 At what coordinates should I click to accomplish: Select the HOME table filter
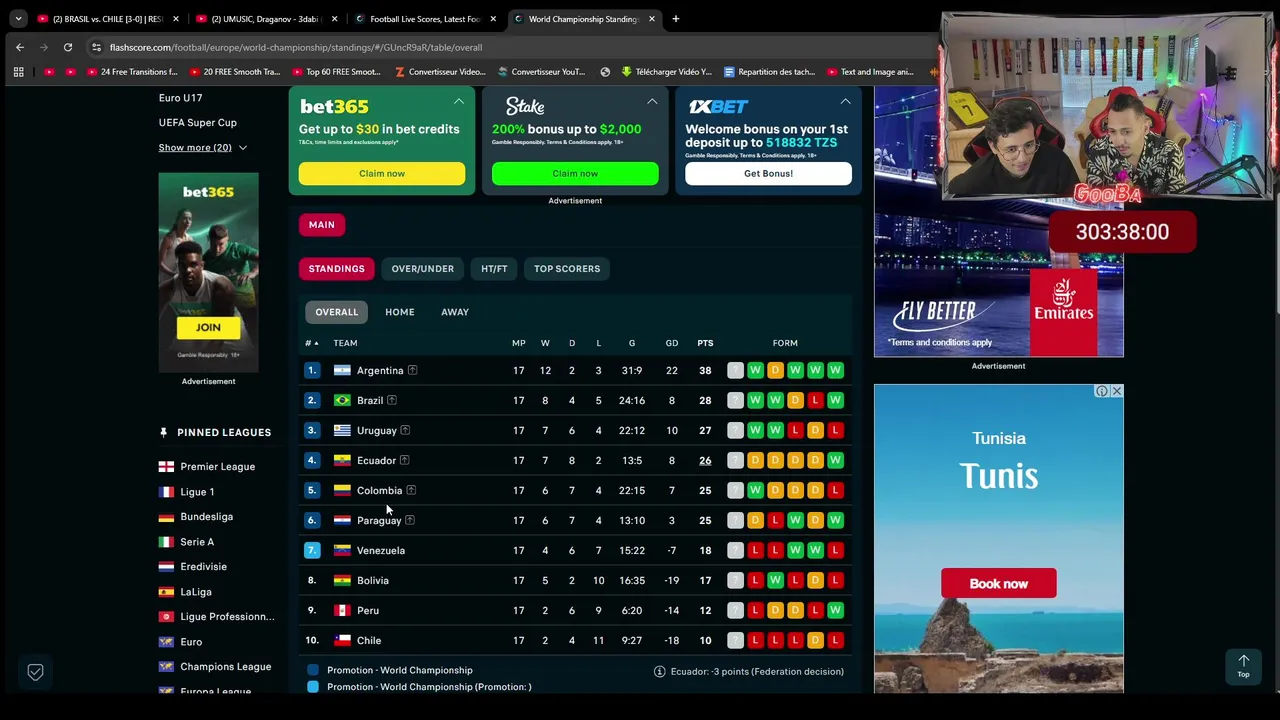point(400,312)
